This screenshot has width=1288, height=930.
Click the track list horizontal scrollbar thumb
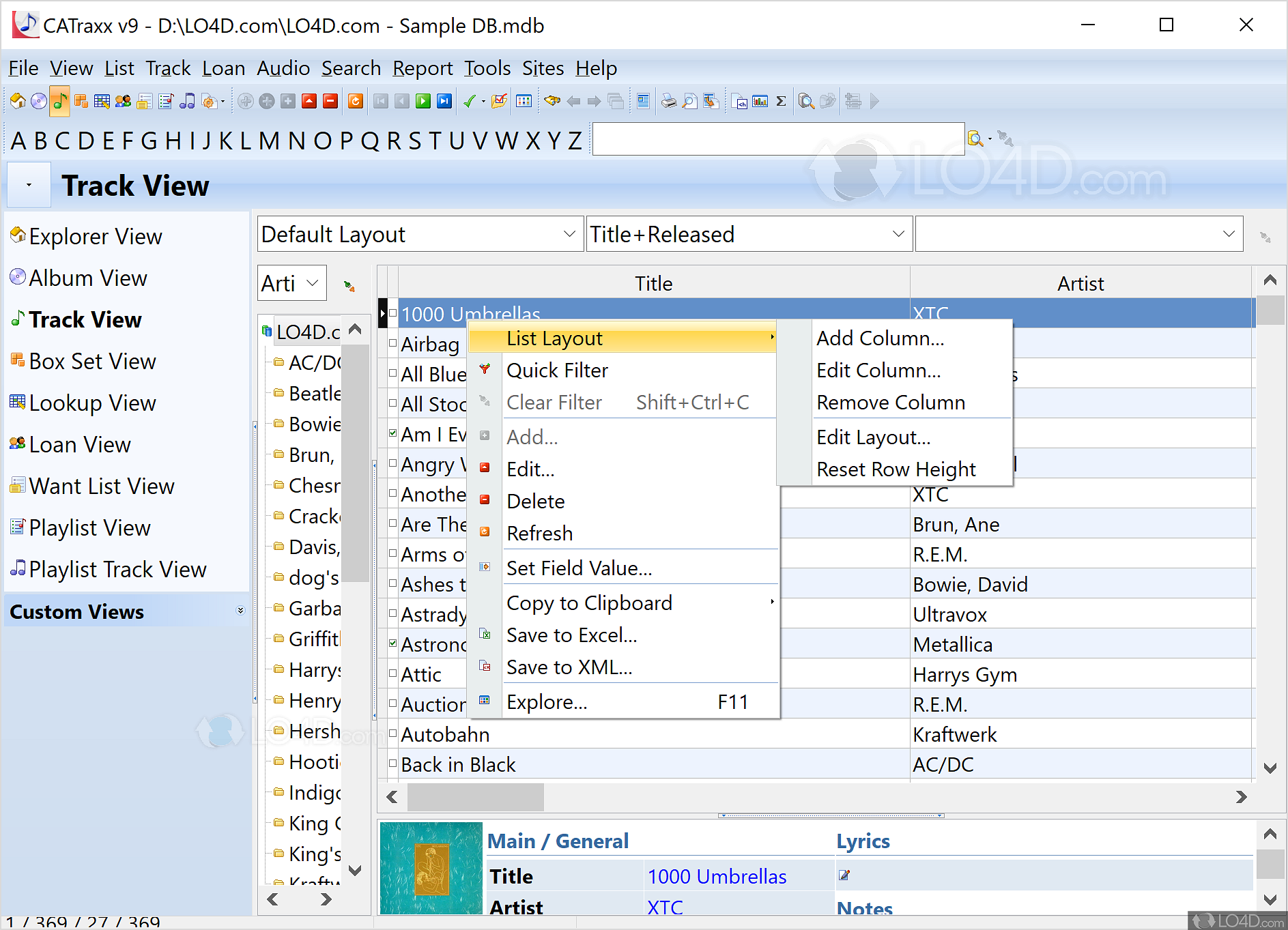tap(475, 797)
